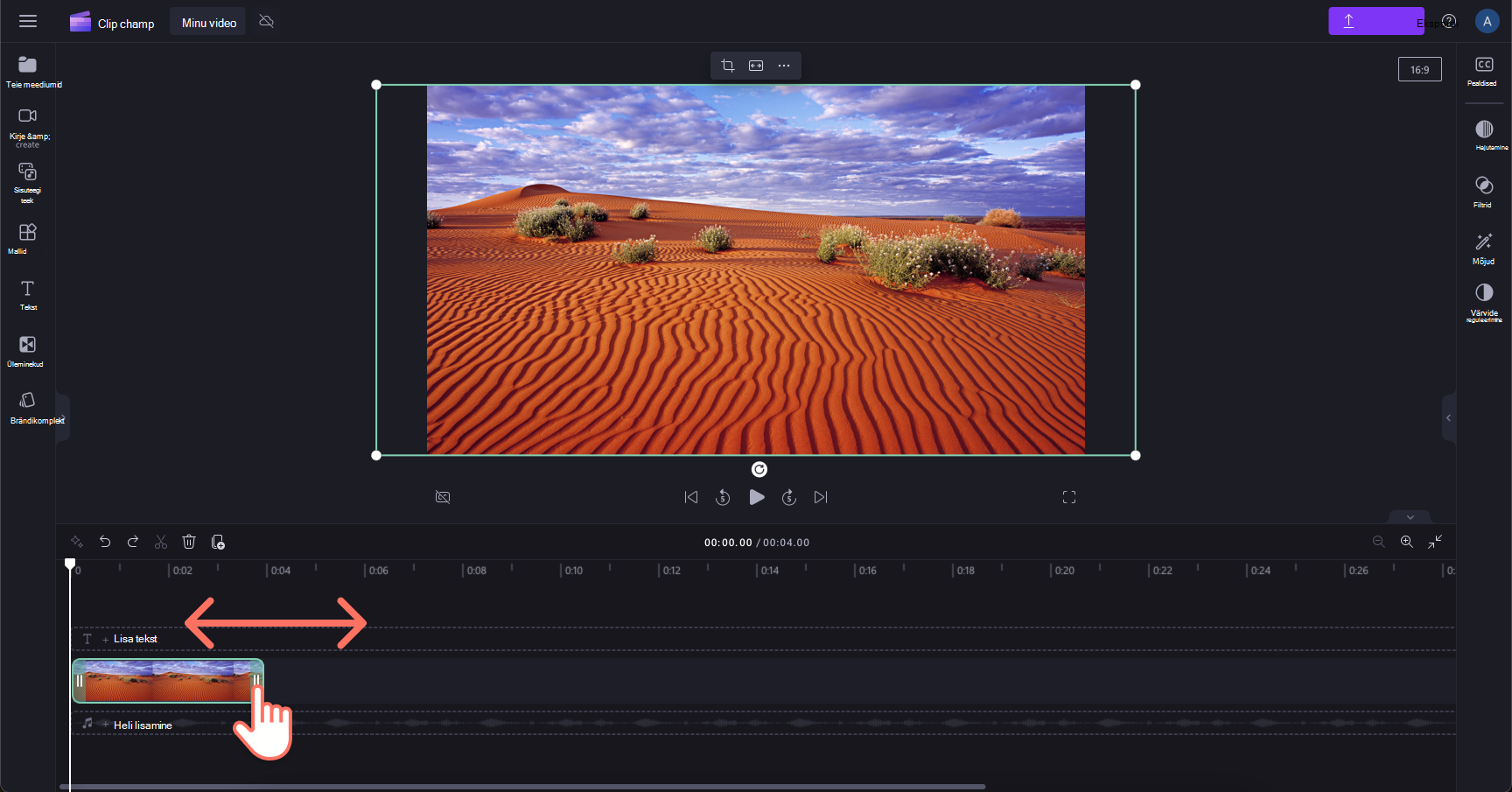
Task: Zoom out the timeline
Action: [1379, 542]
